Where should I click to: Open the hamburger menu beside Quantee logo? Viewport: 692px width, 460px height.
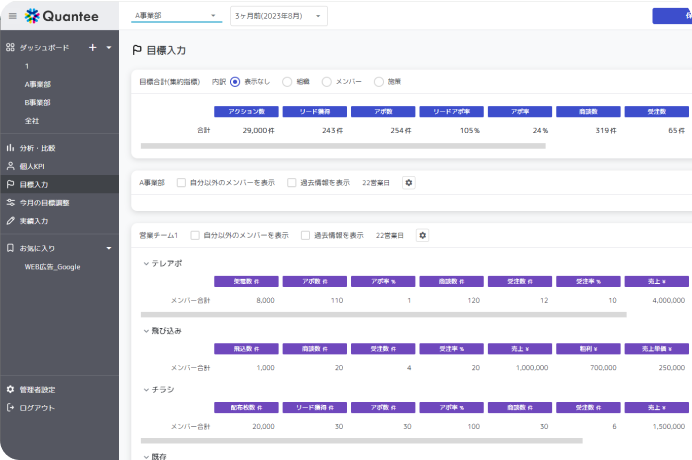(12, 16)
